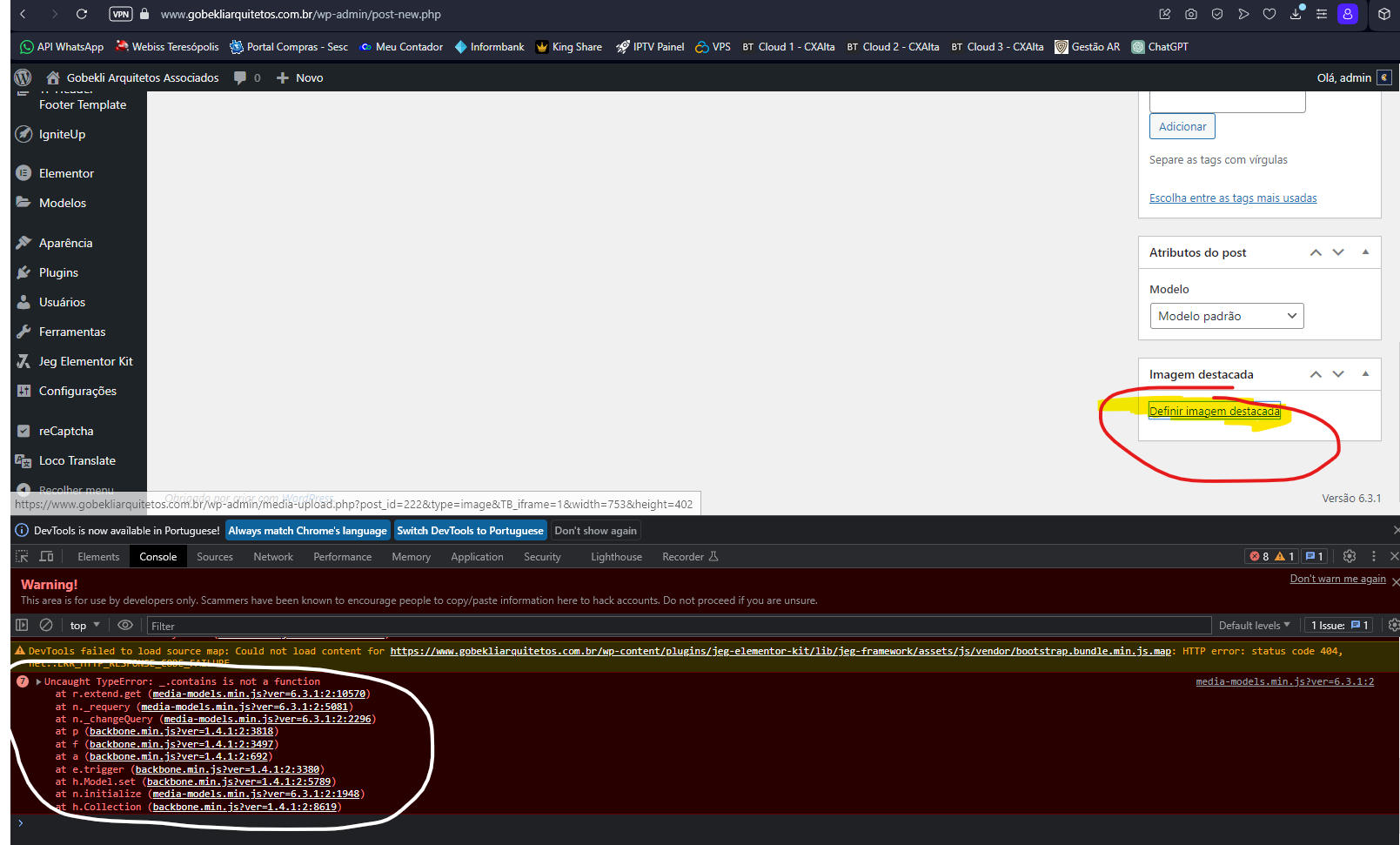Show the console sidebar panel
The height and width of the screenshot is (845, 1400).
pyautogui.click(x=21, y=625)
